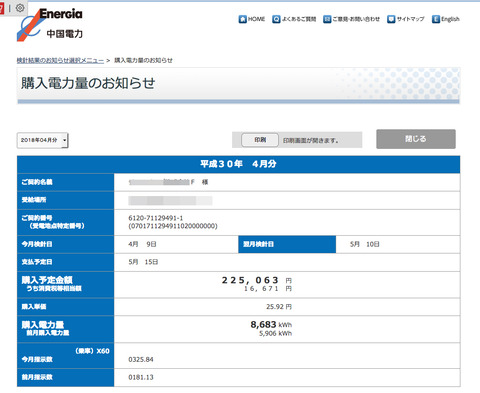Open the 2018年04月分 month dropdown
480x393 pixels.
click(x=42, y=140)
